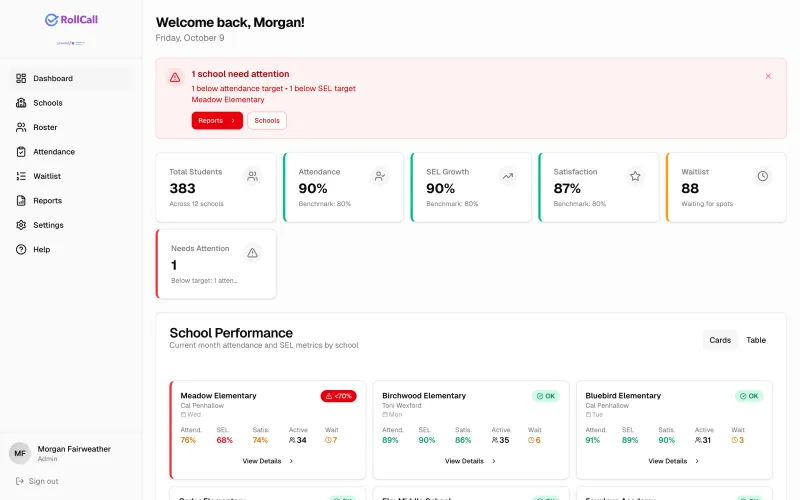
Task: Open the Attendance section
Action: tap(71, 152)
